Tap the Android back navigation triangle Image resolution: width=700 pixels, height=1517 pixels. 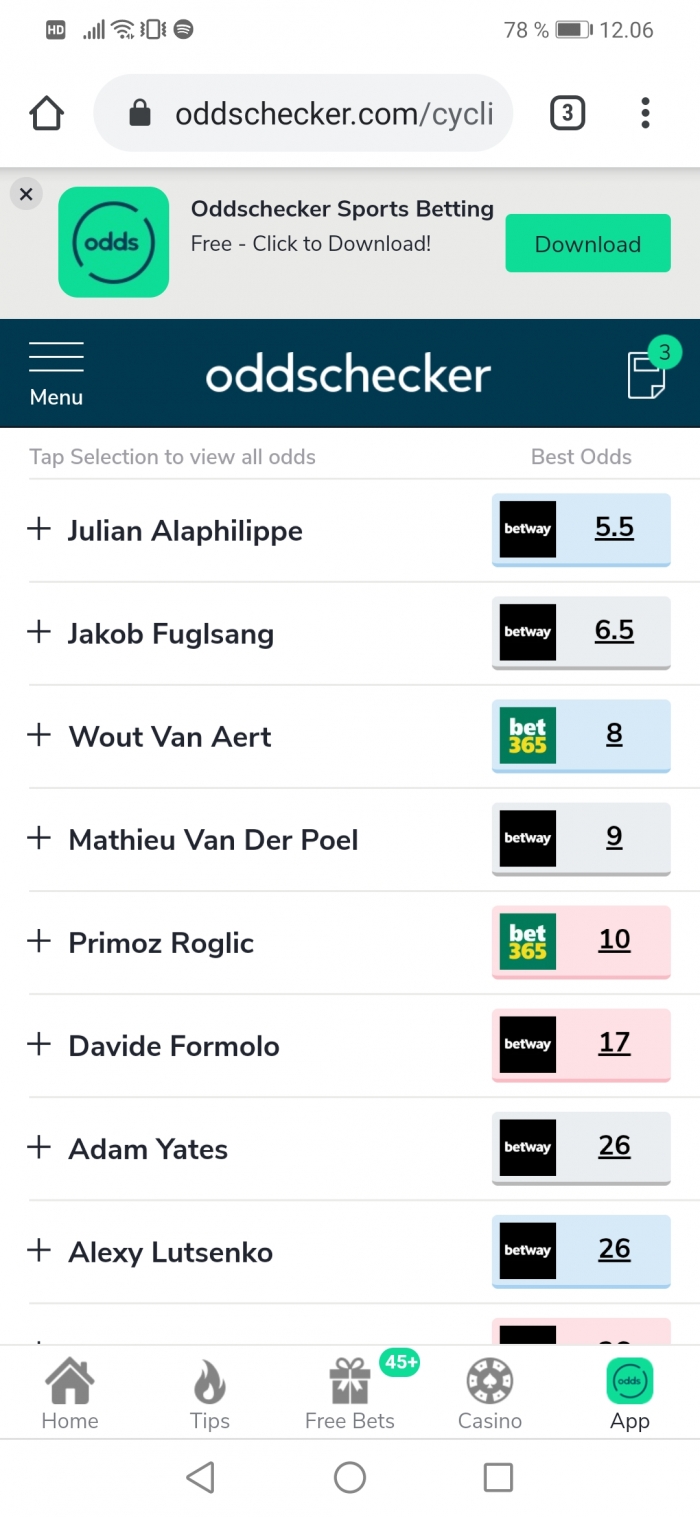[201, 1477]
